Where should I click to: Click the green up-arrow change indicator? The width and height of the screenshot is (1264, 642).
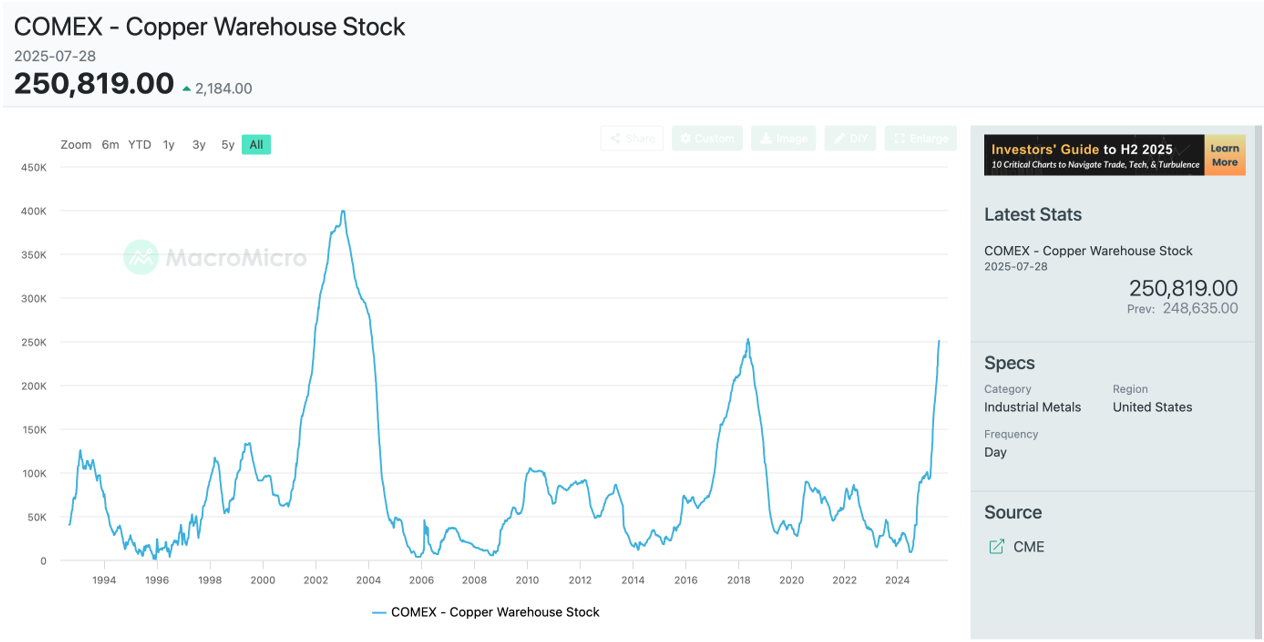tap(186, 89)
